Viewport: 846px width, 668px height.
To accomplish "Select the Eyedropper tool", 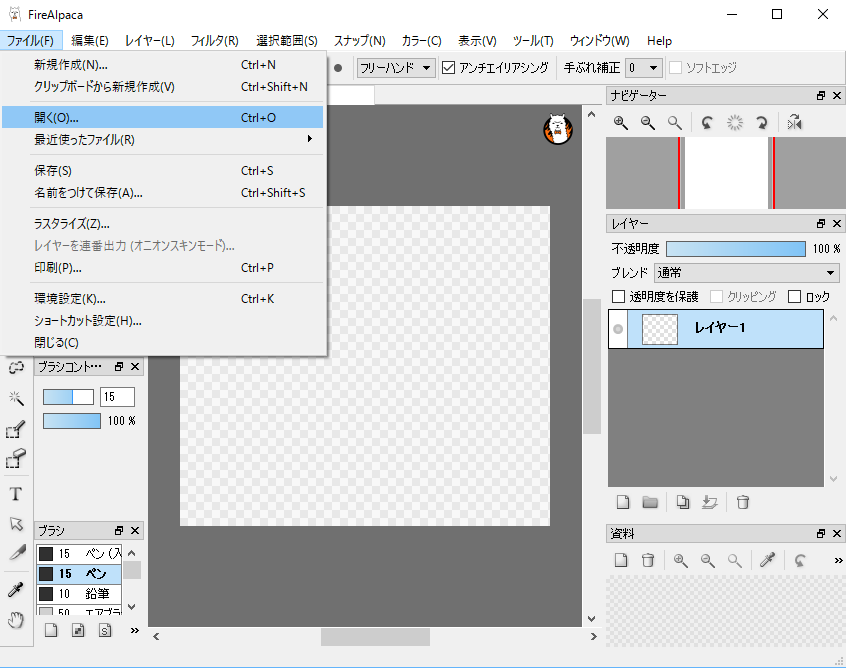I will (x=15, y=588).
